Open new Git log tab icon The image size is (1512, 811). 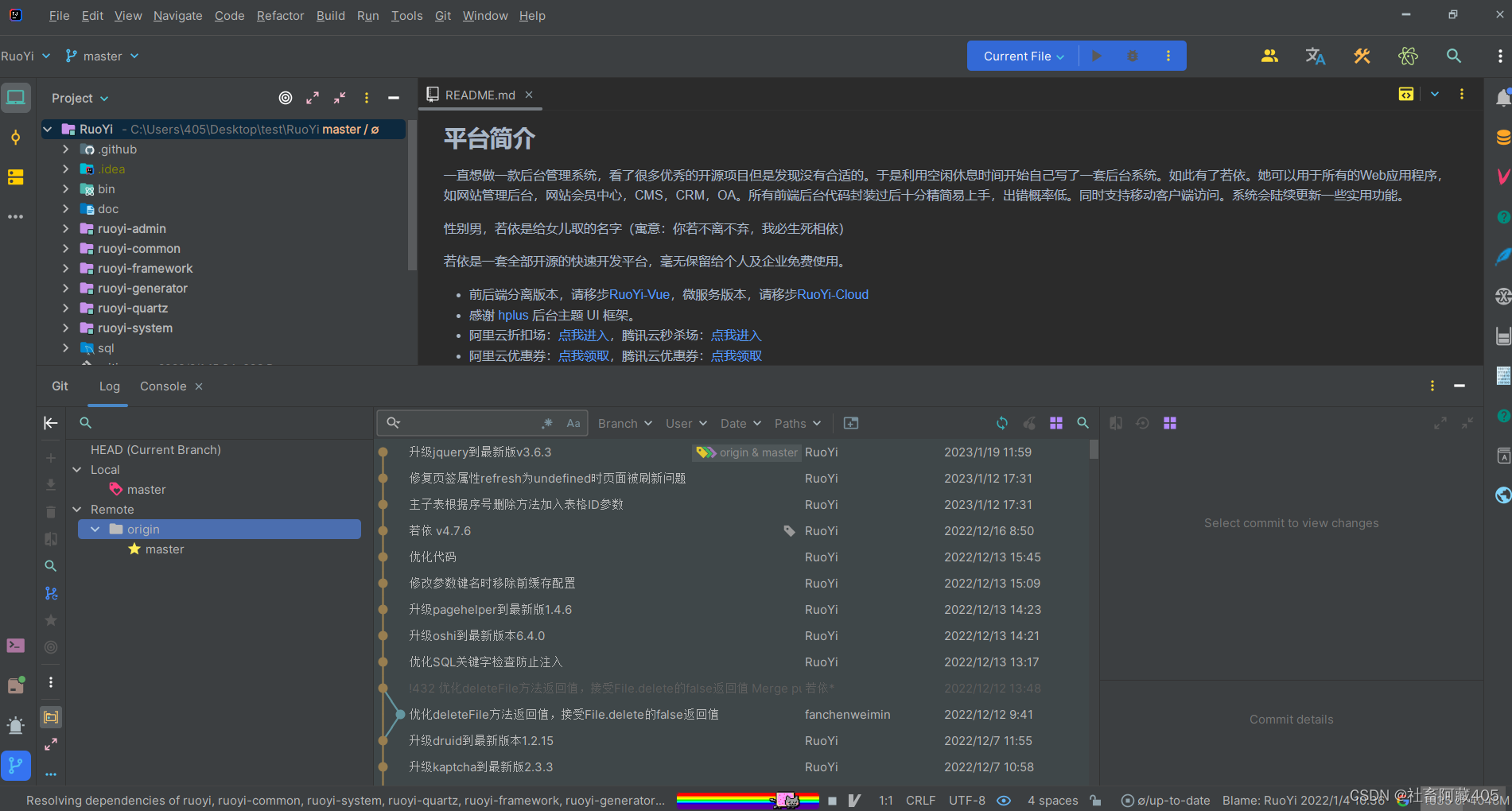851,423
